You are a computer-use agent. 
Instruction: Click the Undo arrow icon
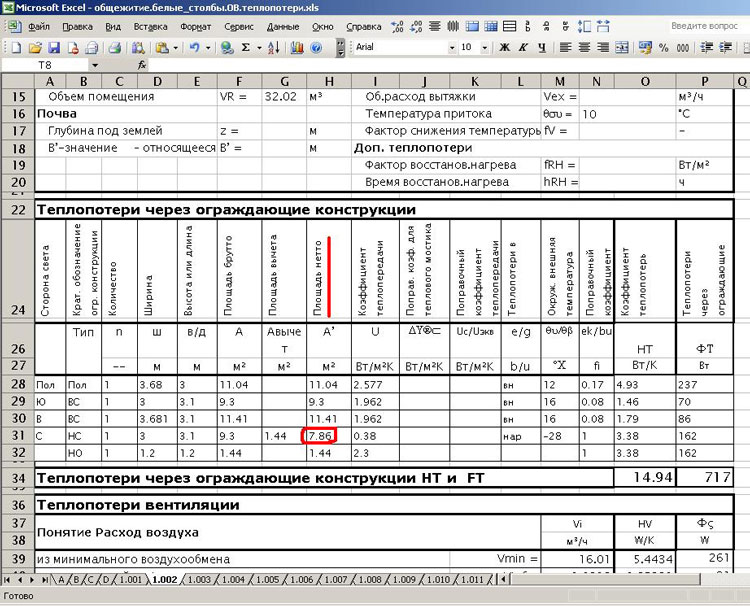[x=193, y=47]
